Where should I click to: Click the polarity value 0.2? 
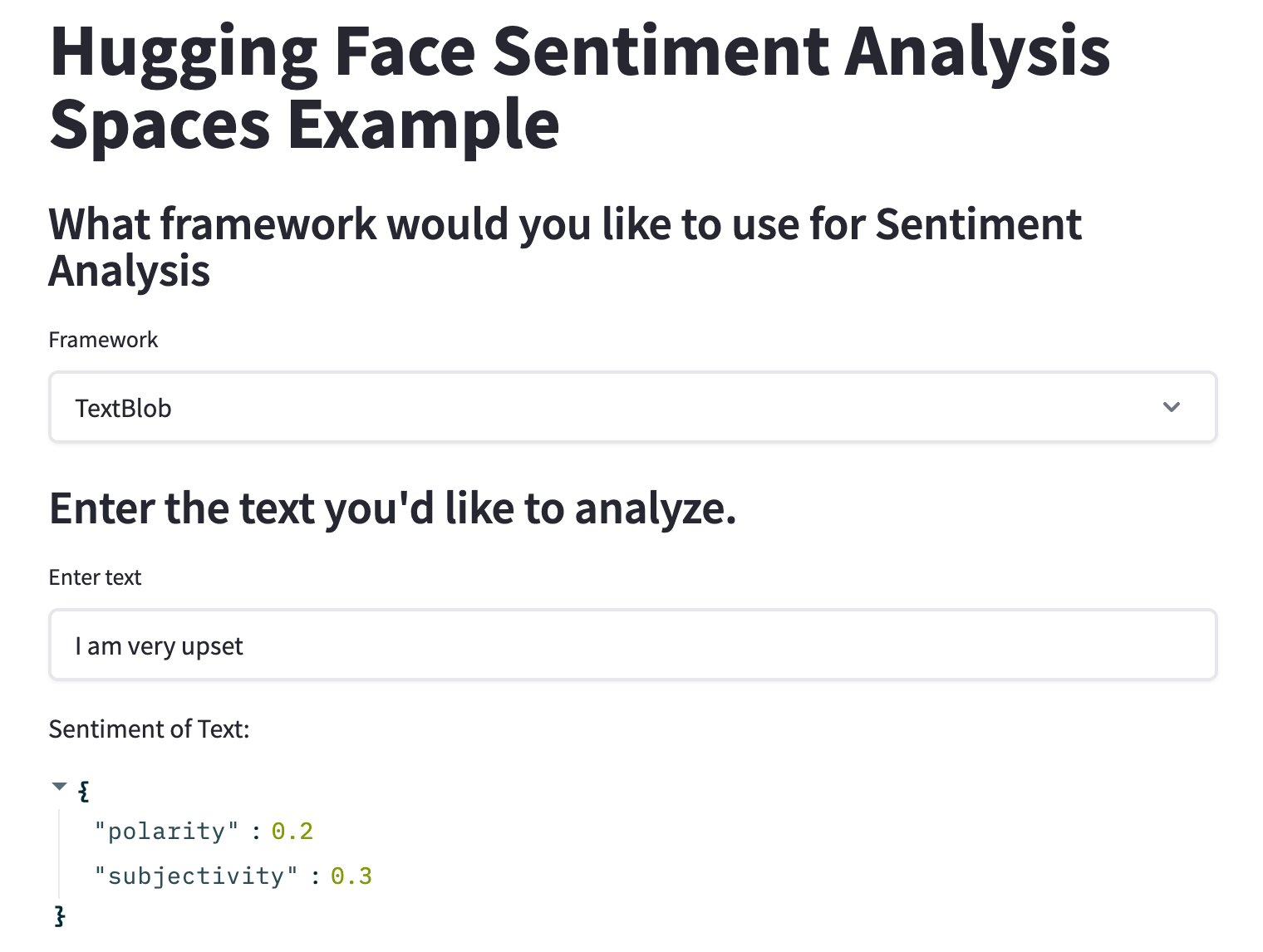point(292,832)
